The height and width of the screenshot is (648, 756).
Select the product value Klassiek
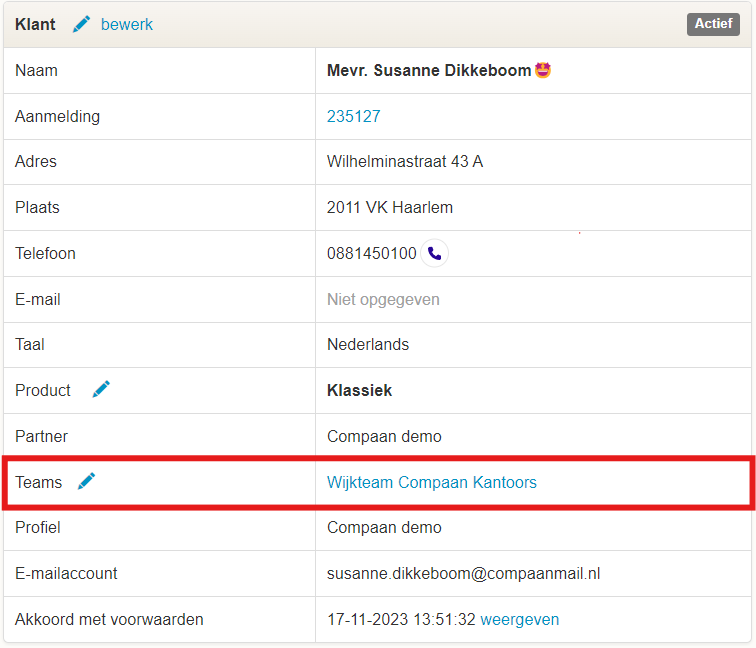pos(359,390)
